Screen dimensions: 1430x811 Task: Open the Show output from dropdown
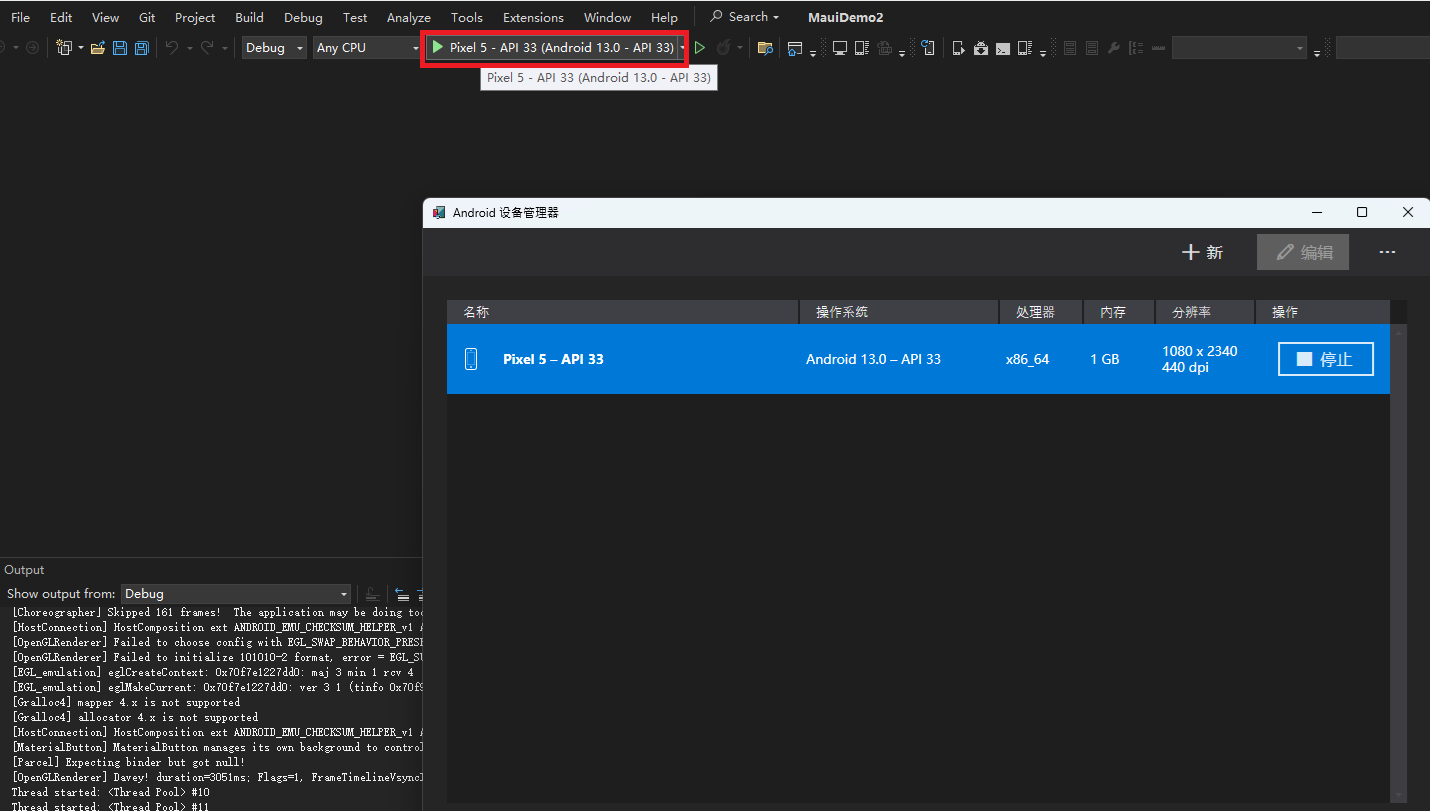point(236,594)
